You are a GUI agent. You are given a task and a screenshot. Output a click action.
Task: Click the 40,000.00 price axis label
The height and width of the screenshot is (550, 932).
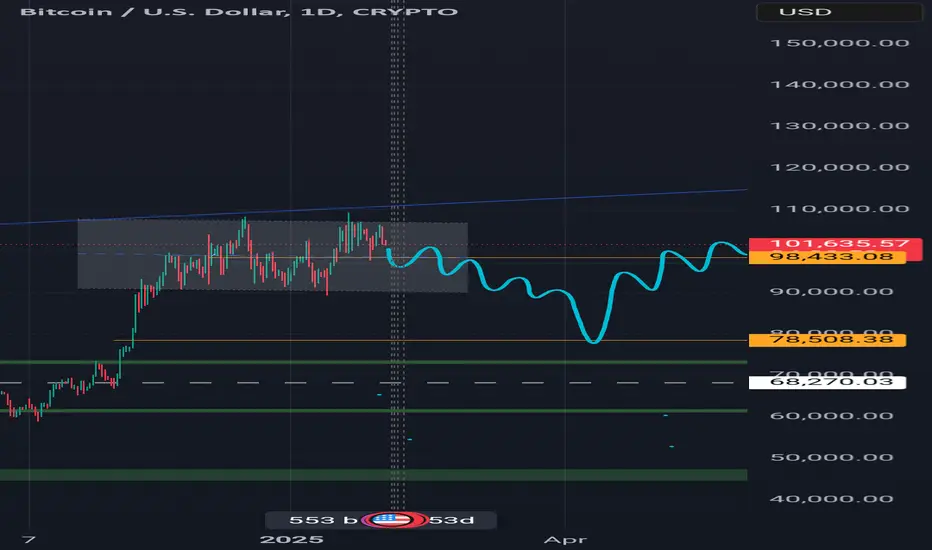pyautogui.click(x=832, y=499)
